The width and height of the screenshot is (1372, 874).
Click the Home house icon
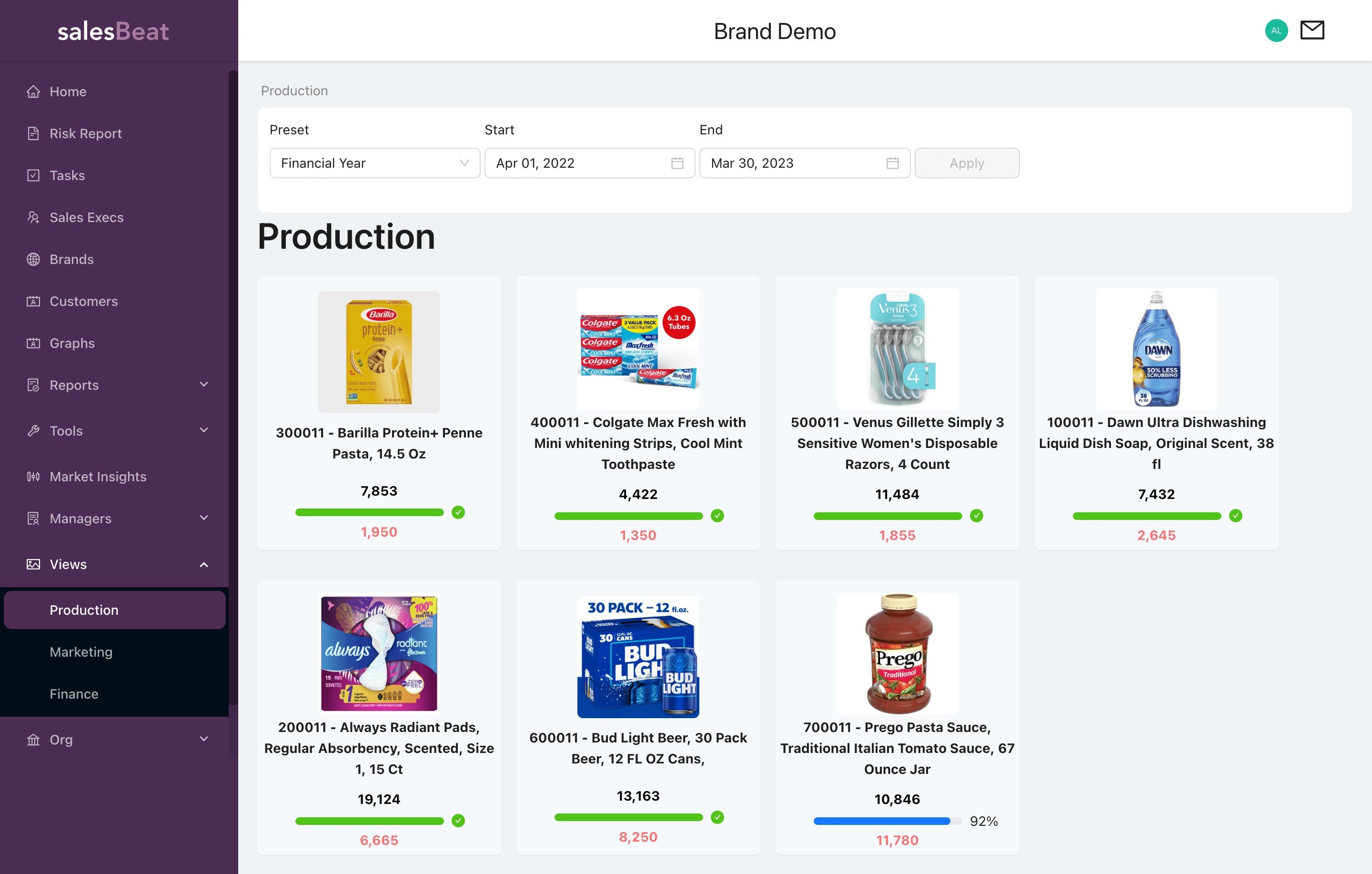pos(34,91)
